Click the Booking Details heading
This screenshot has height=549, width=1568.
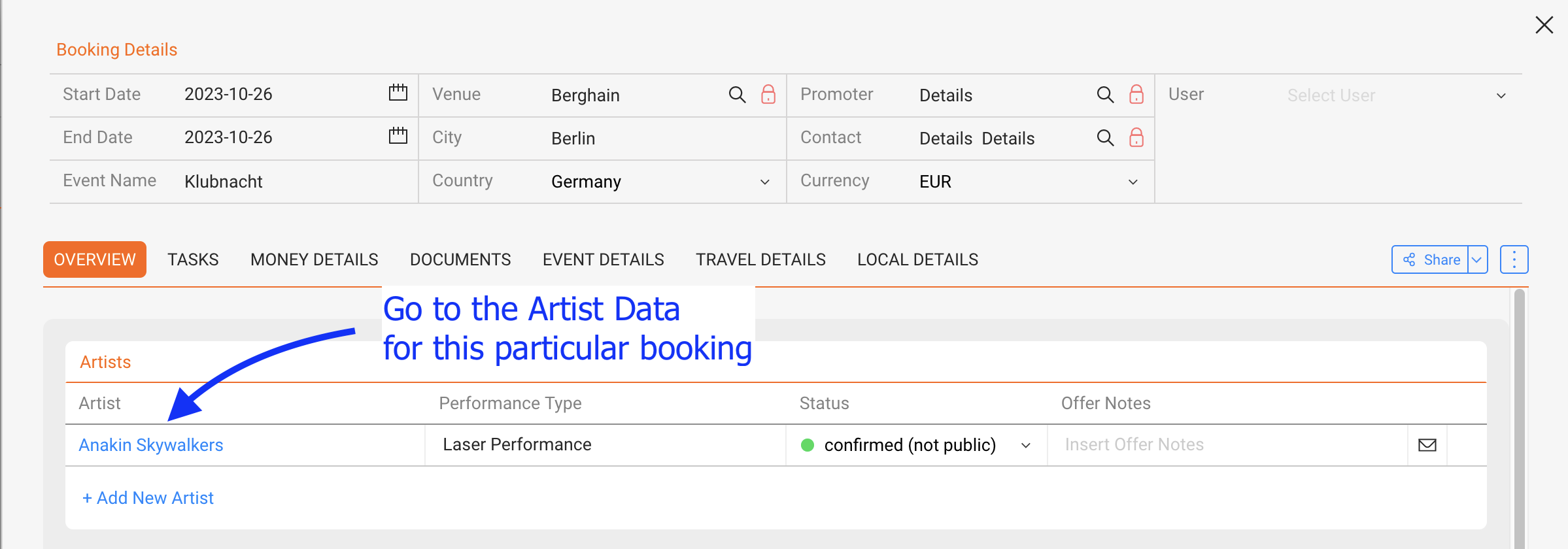pos(116,50)
